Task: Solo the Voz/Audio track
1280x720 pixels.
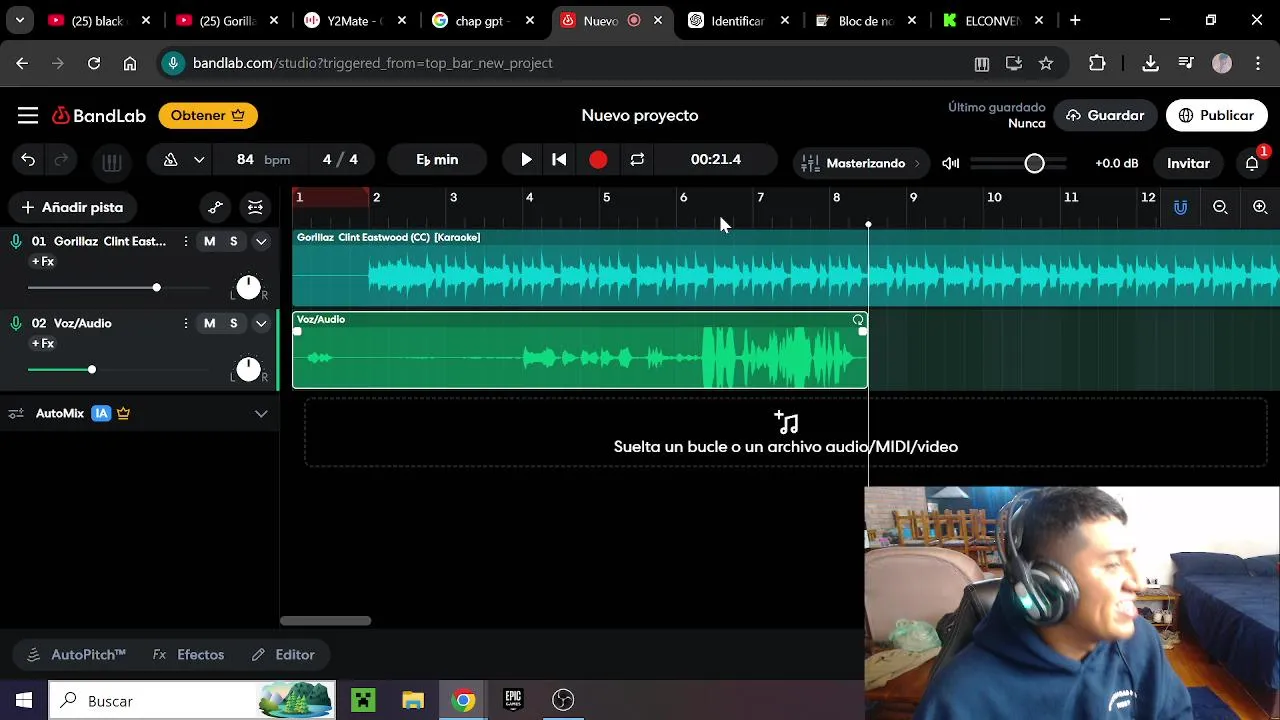Action: tap(234, 323)
